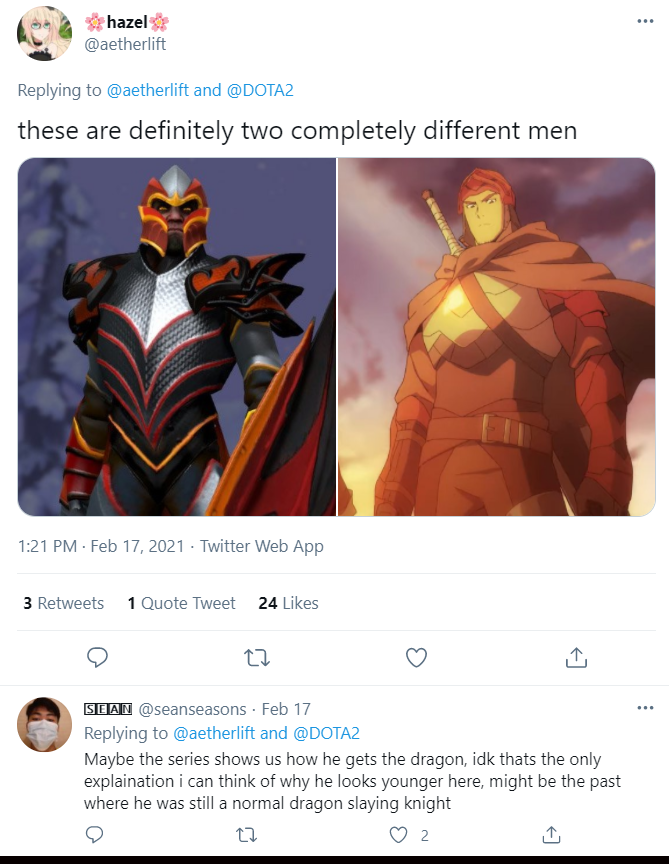The image size is (669, 864).
Task: Share Sean's reply via share icon
Action: point(551,835)
